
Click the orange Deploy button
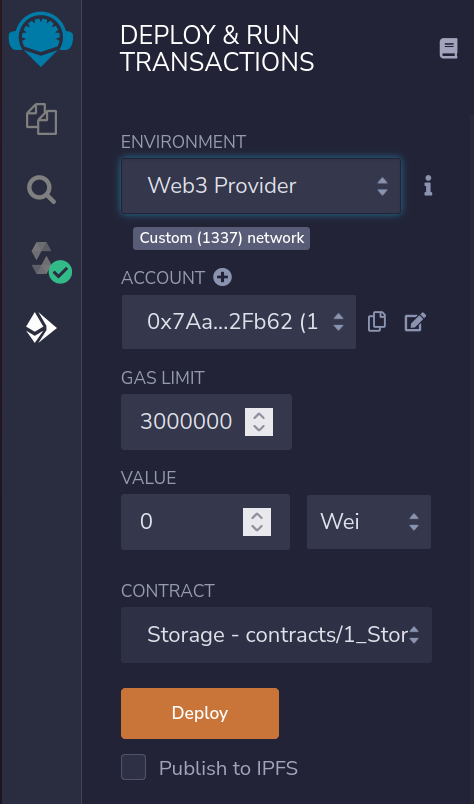tap(200, 713)
